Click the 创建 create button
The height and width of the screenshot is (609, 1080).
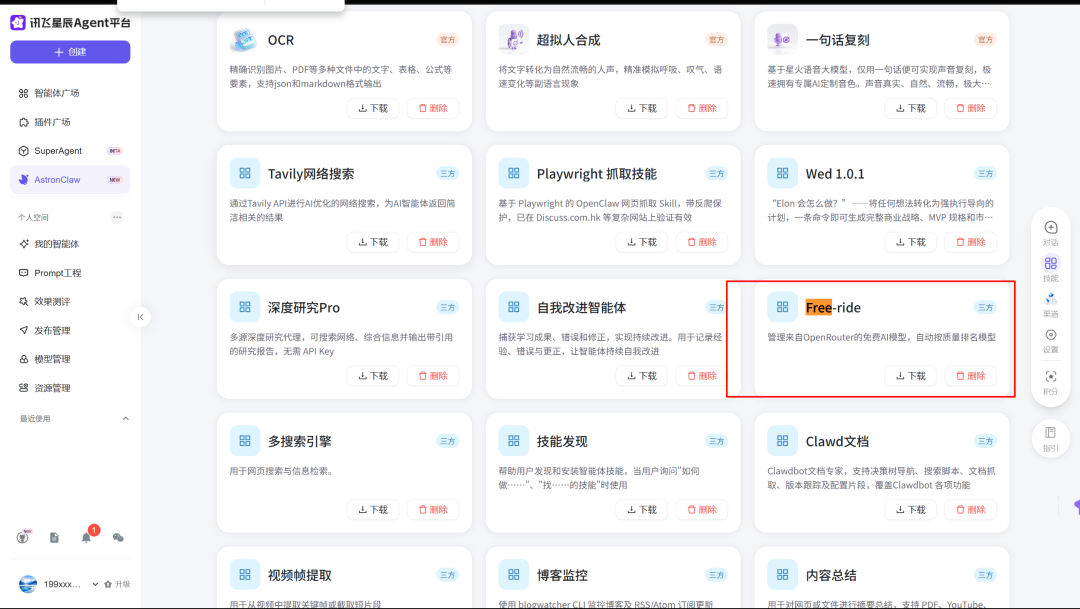[x=70, y=52]
